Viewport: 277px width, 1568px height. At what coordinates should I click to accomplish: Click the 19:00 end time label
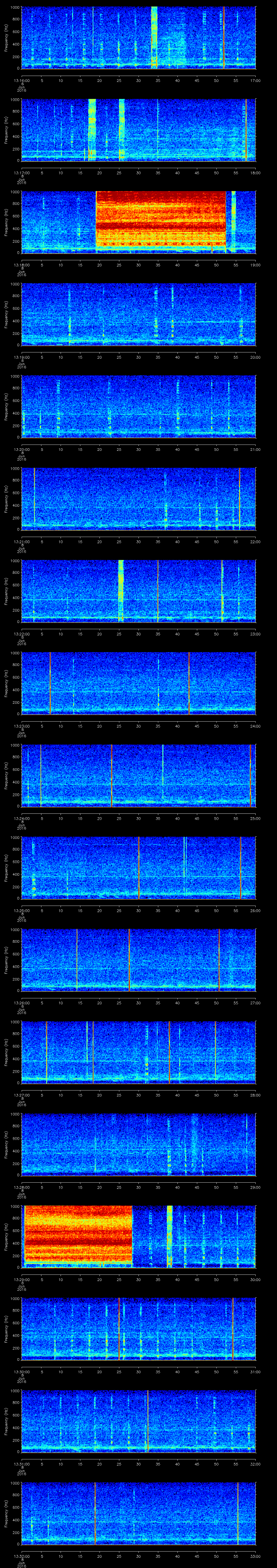pyautogui.click(x=255, y=265)
